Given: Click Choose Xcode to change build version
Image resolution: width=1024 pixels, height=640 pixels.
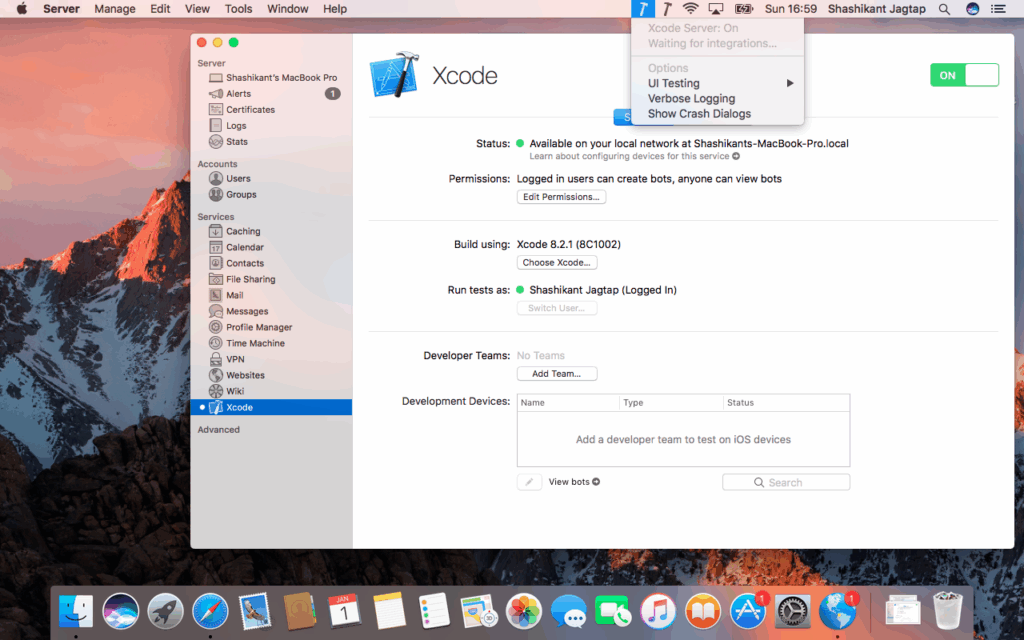Looking at the screenshot, I should [556, 262].
